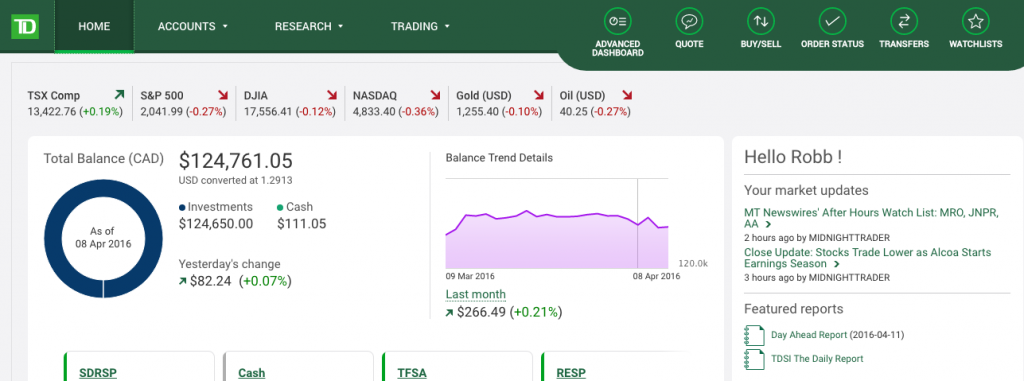Open the Buy/Sell icon
This screenshot has height=381, width=1024.
coord(761,22)
